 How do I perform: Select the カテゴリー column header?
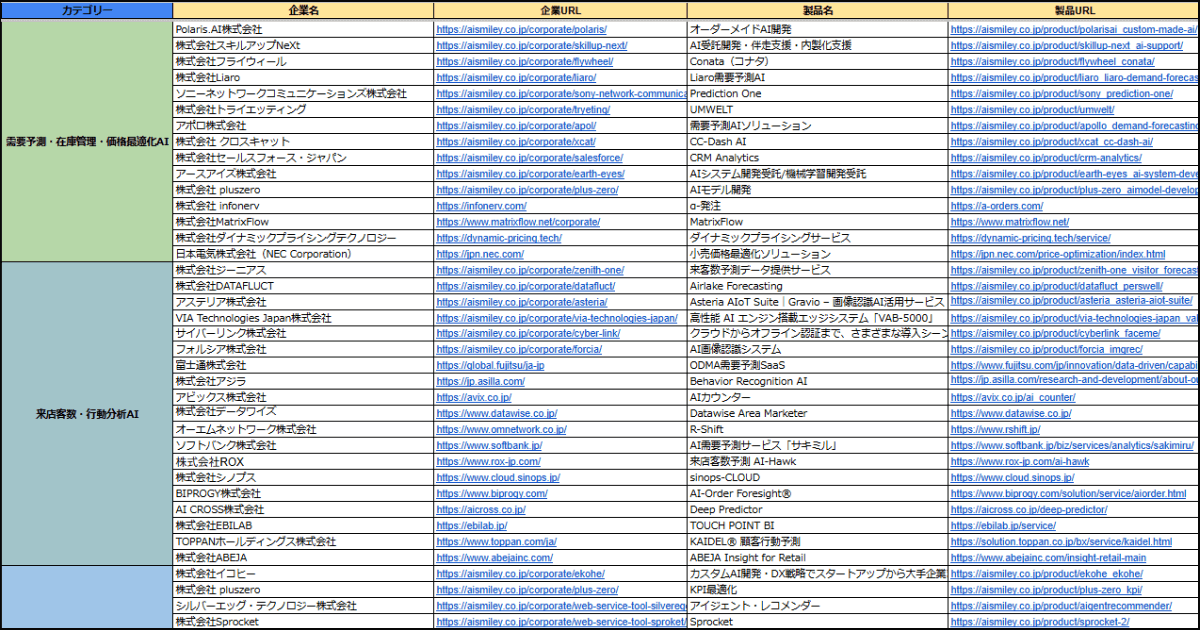[x=87, y=10]
